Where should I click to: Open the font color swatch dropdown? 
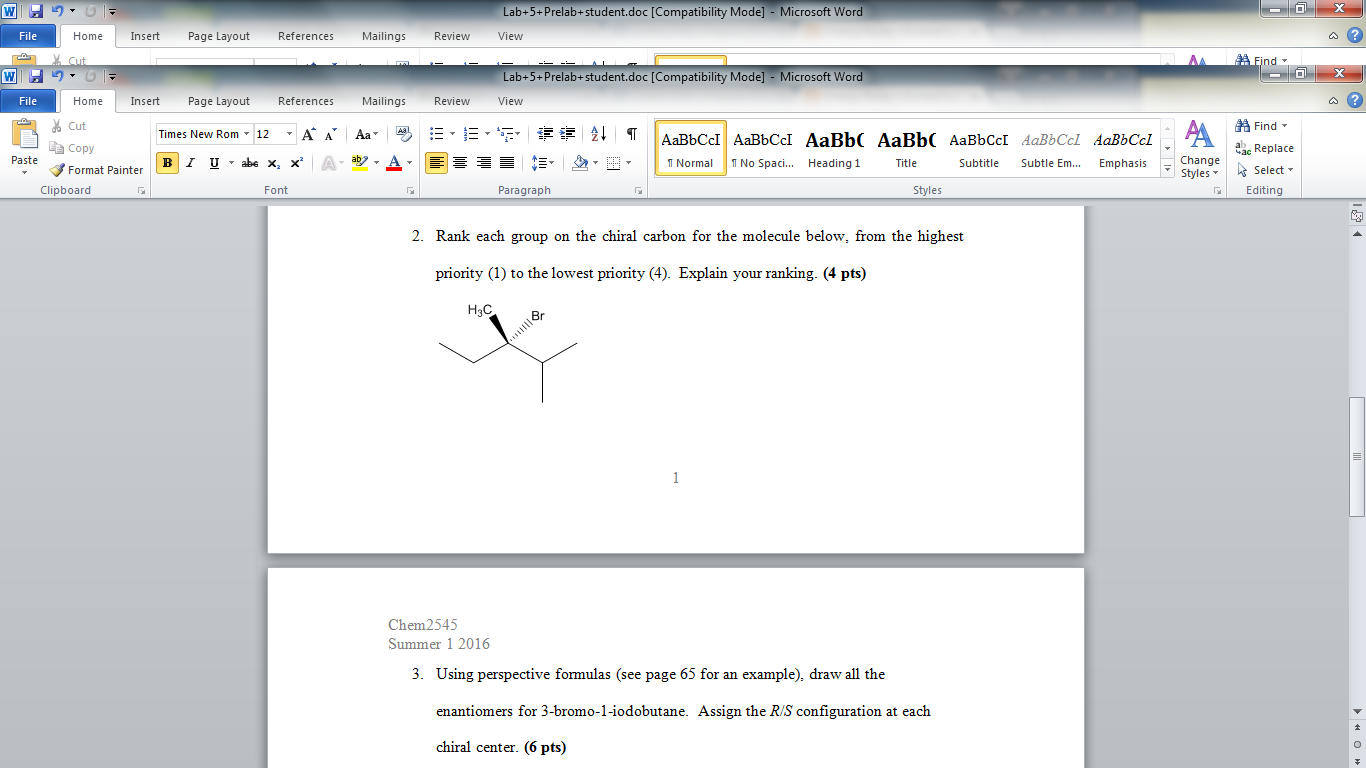pos(410,163)
